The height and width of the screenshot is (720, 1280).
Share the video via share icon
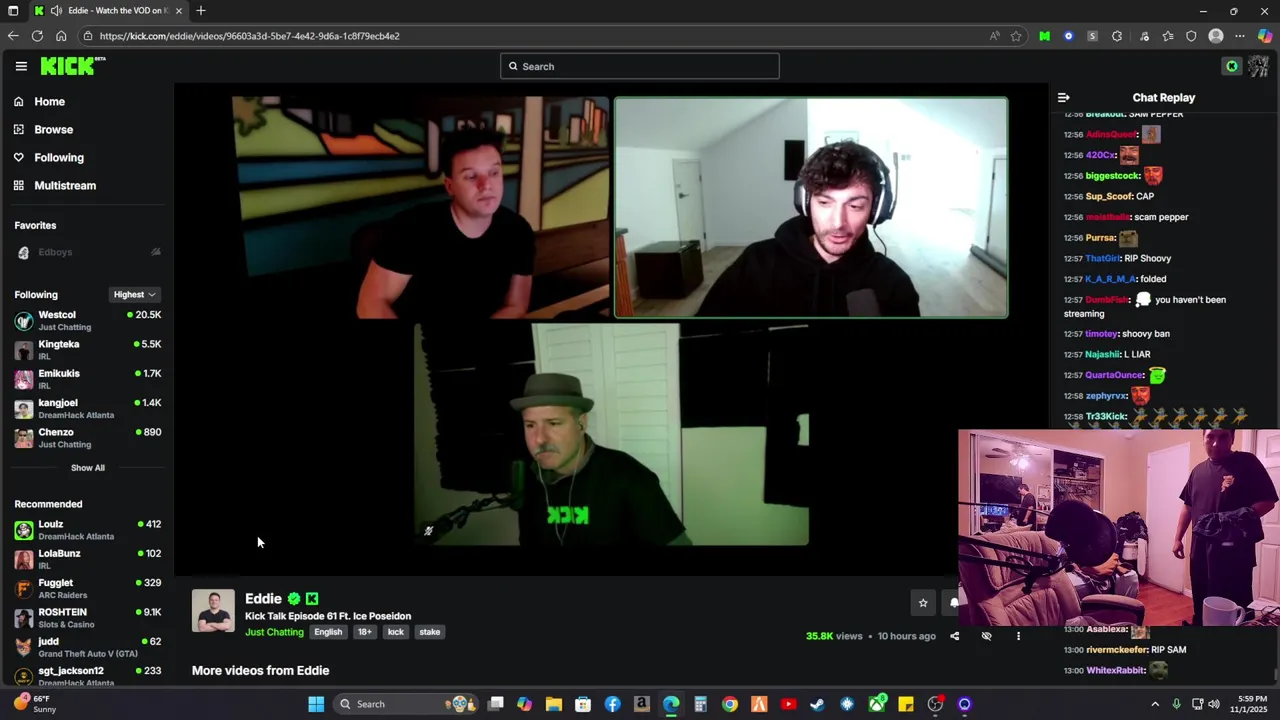point(954,636)
